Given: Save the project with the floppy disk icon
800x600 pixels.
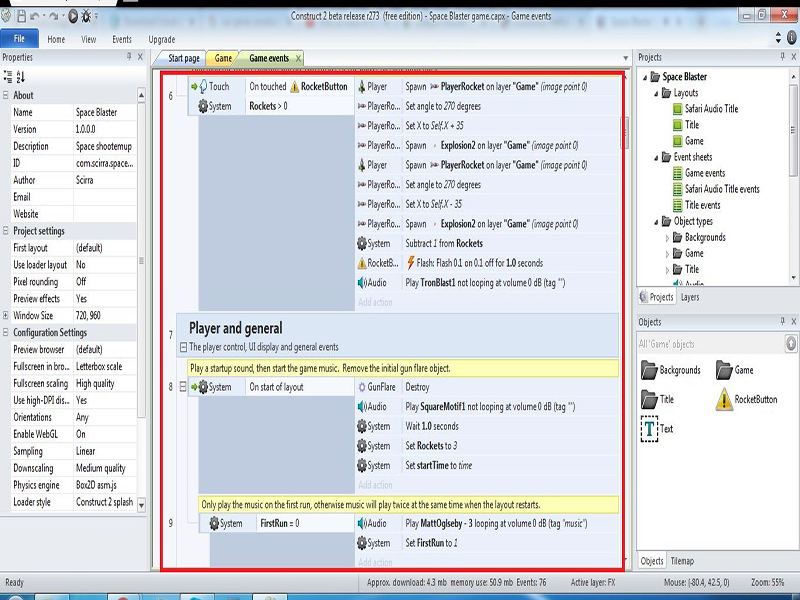Looking at the screenshot, I should (x=21, y=16).
